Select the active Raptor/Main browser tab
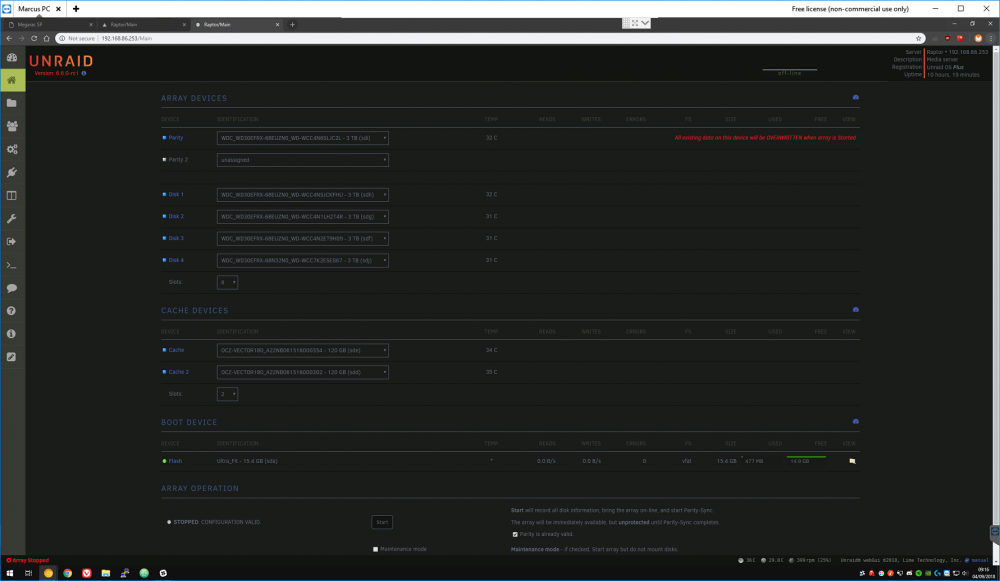Screen dimensions: 1000x581 click(237, 24)
